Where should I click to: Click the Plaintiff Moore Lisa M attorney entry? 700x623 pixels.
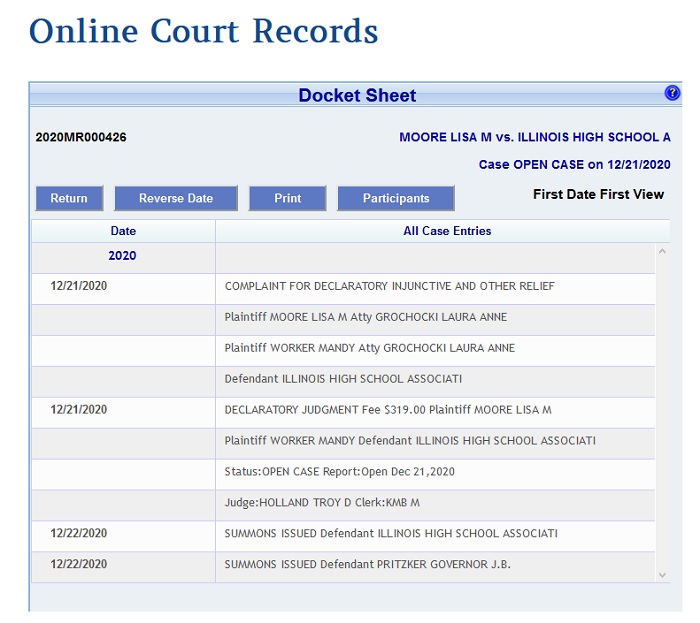point(365,317)
